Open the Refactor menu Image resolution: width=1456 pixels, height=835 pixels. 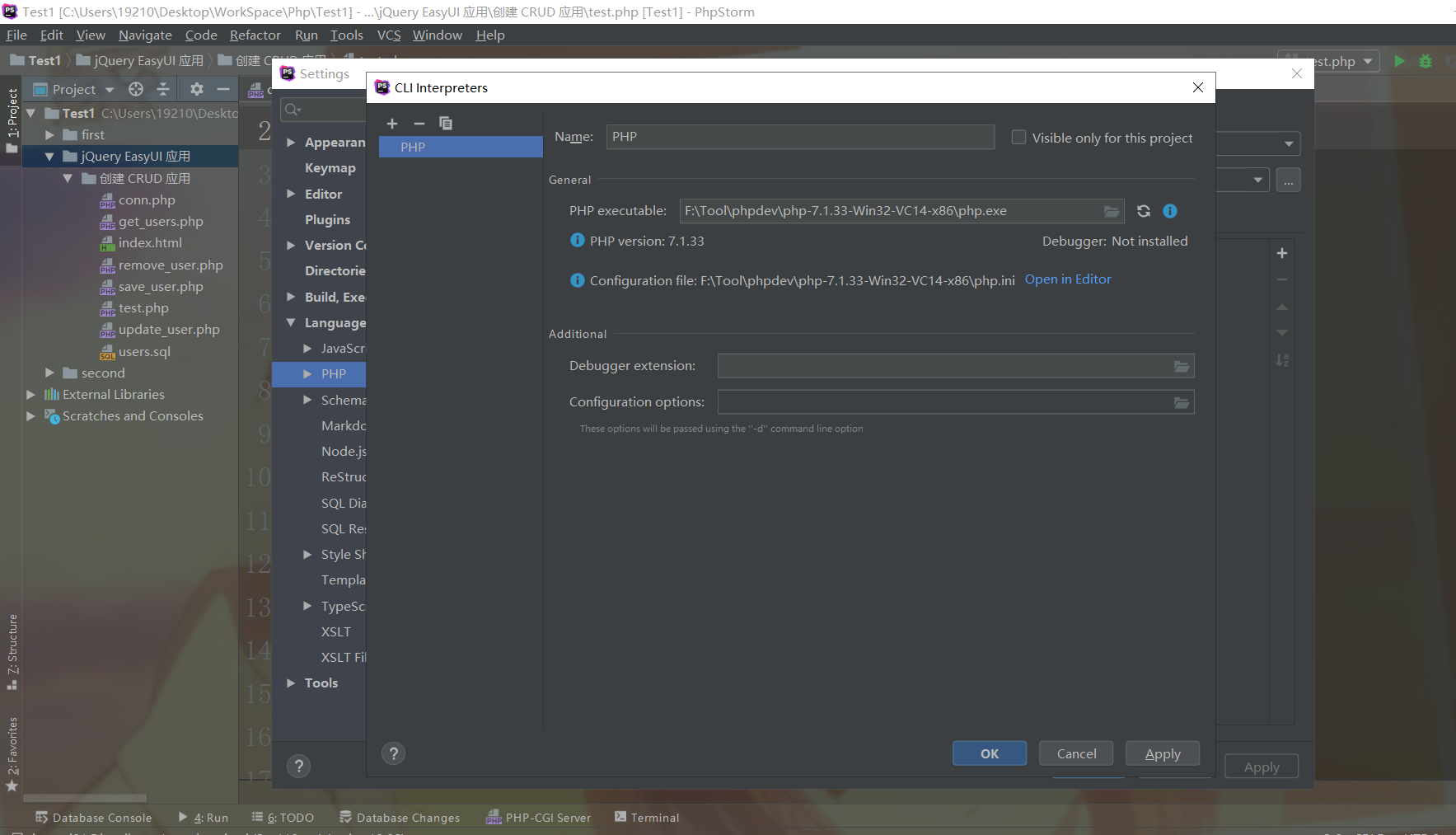(x=255, y=35)
